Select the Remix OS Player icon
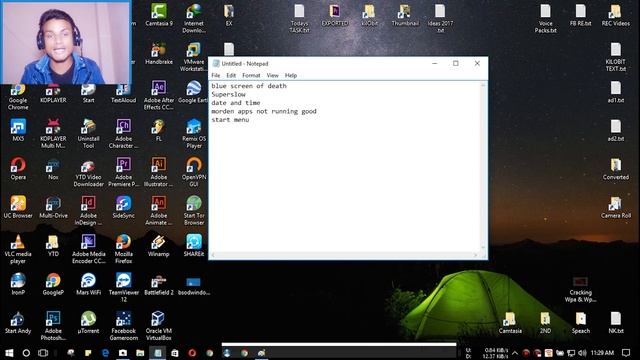The height and width of the screenshot is (360, 640). tap(194, 134)
